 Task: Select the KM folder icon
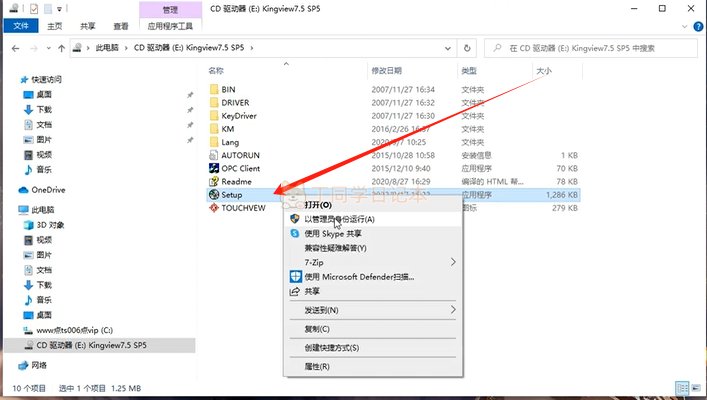(214, 129)
